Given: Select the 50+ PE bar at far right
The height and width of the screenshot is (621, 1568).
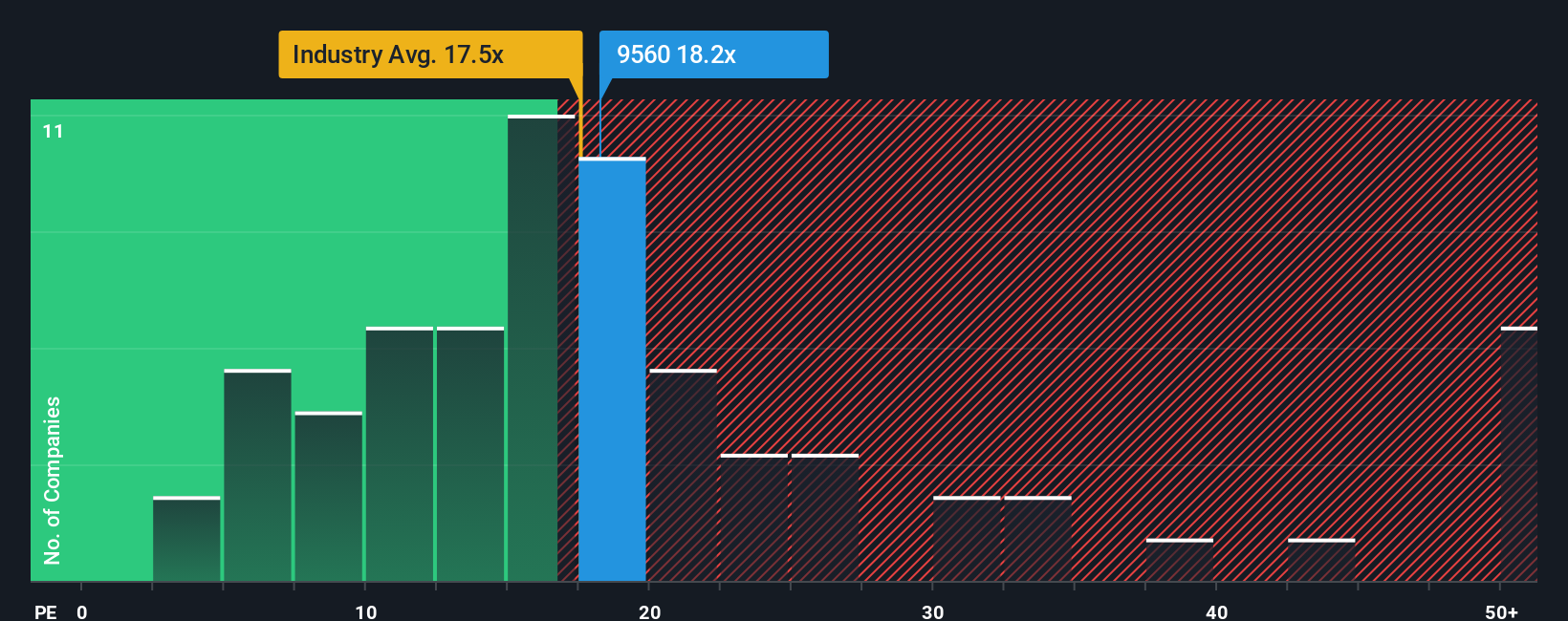Looking at the screenshot, I should click(1519, 455).
